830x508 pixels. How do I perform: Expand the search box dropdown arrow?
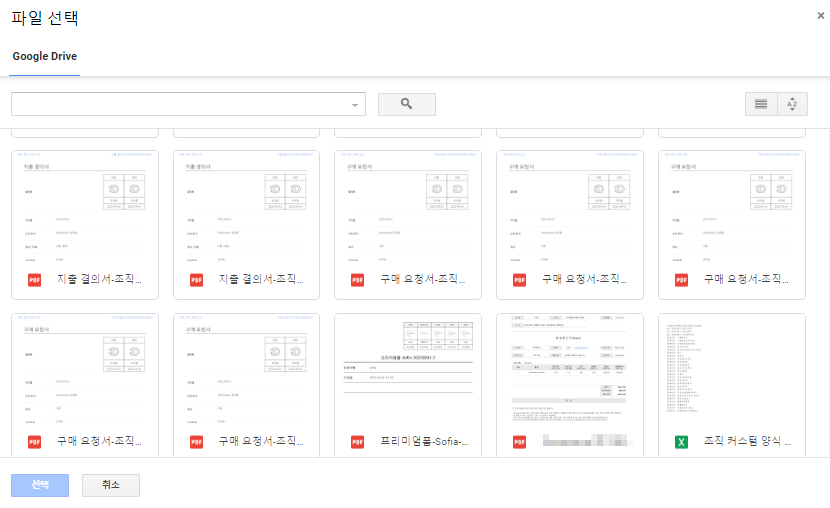point(355,105)
